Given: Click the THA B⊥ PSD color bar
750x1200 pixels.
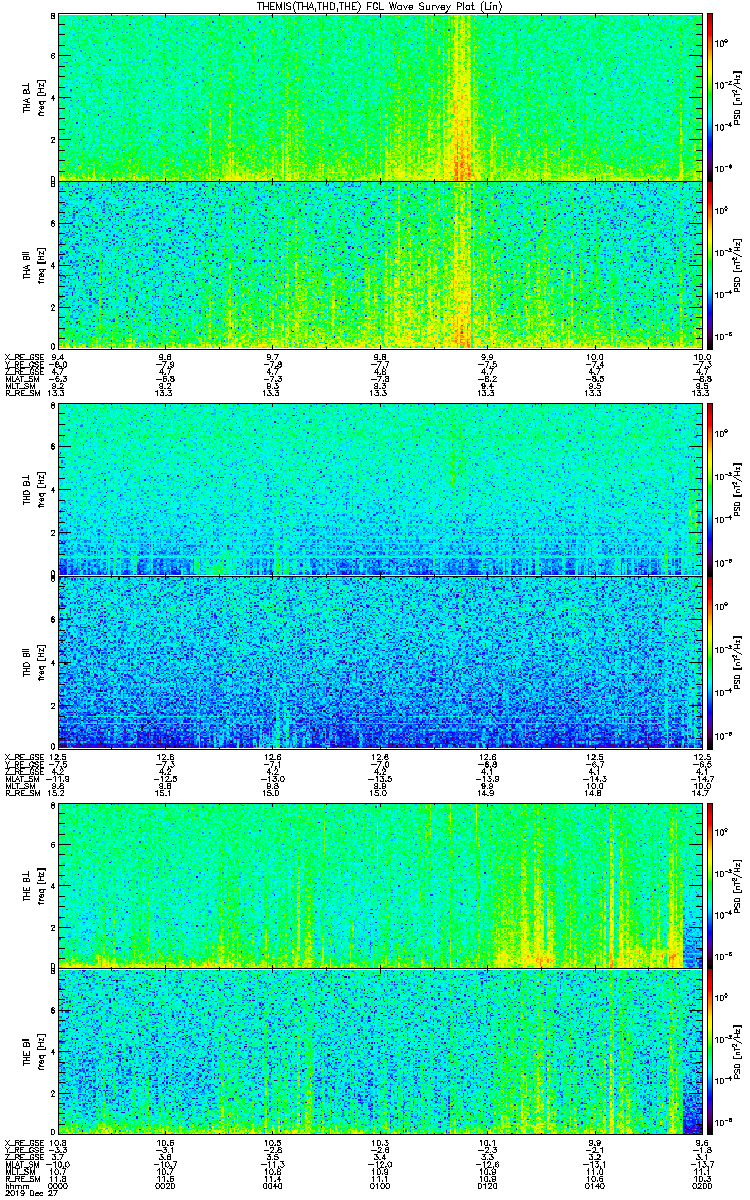Looking at the screenshot, I should pyautogui.click(x=710, y=97).
